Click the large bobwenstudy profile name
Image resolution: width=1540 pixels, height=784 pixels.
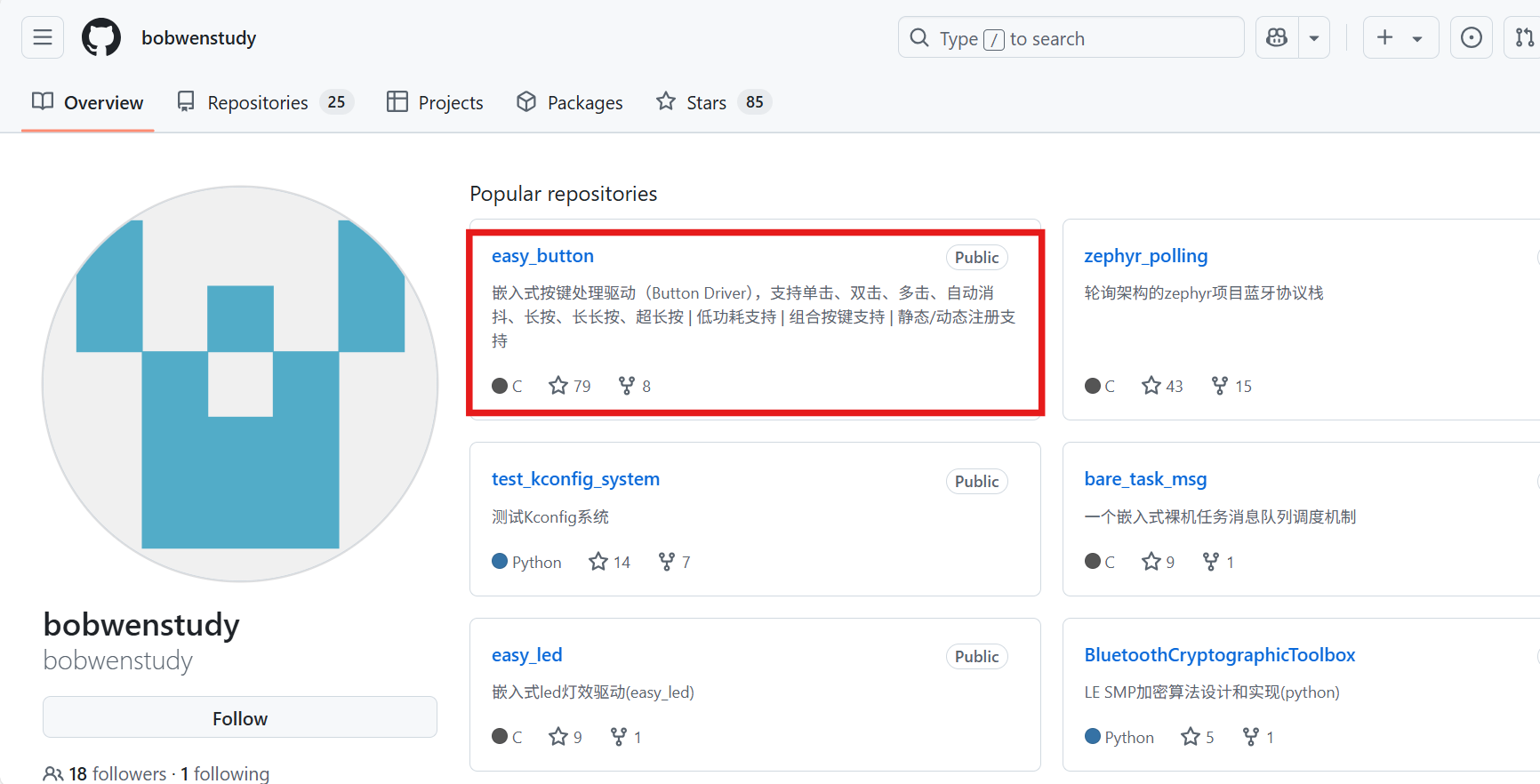coord(141,624)
